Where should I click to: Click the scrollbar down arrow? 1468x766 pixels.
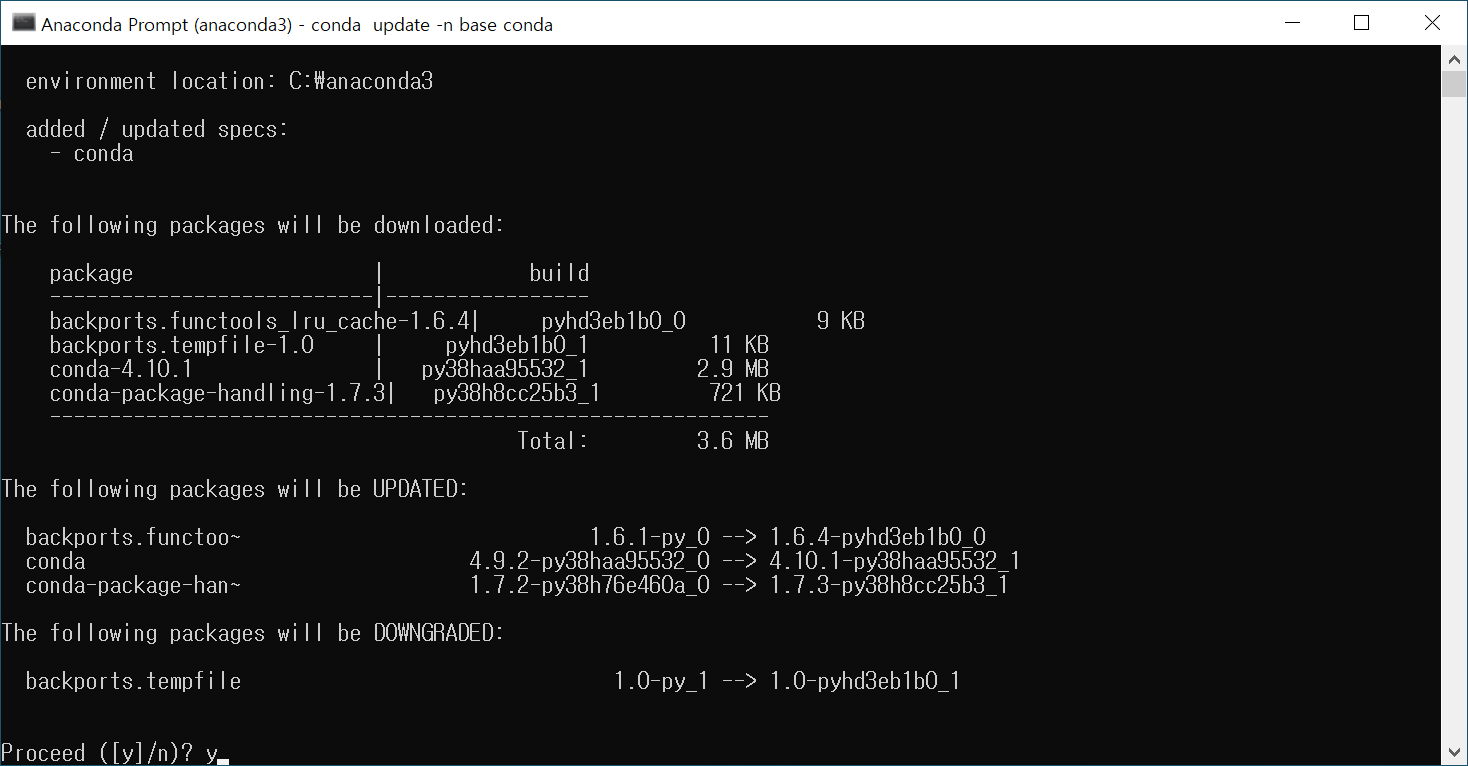tap(1454, 752)
